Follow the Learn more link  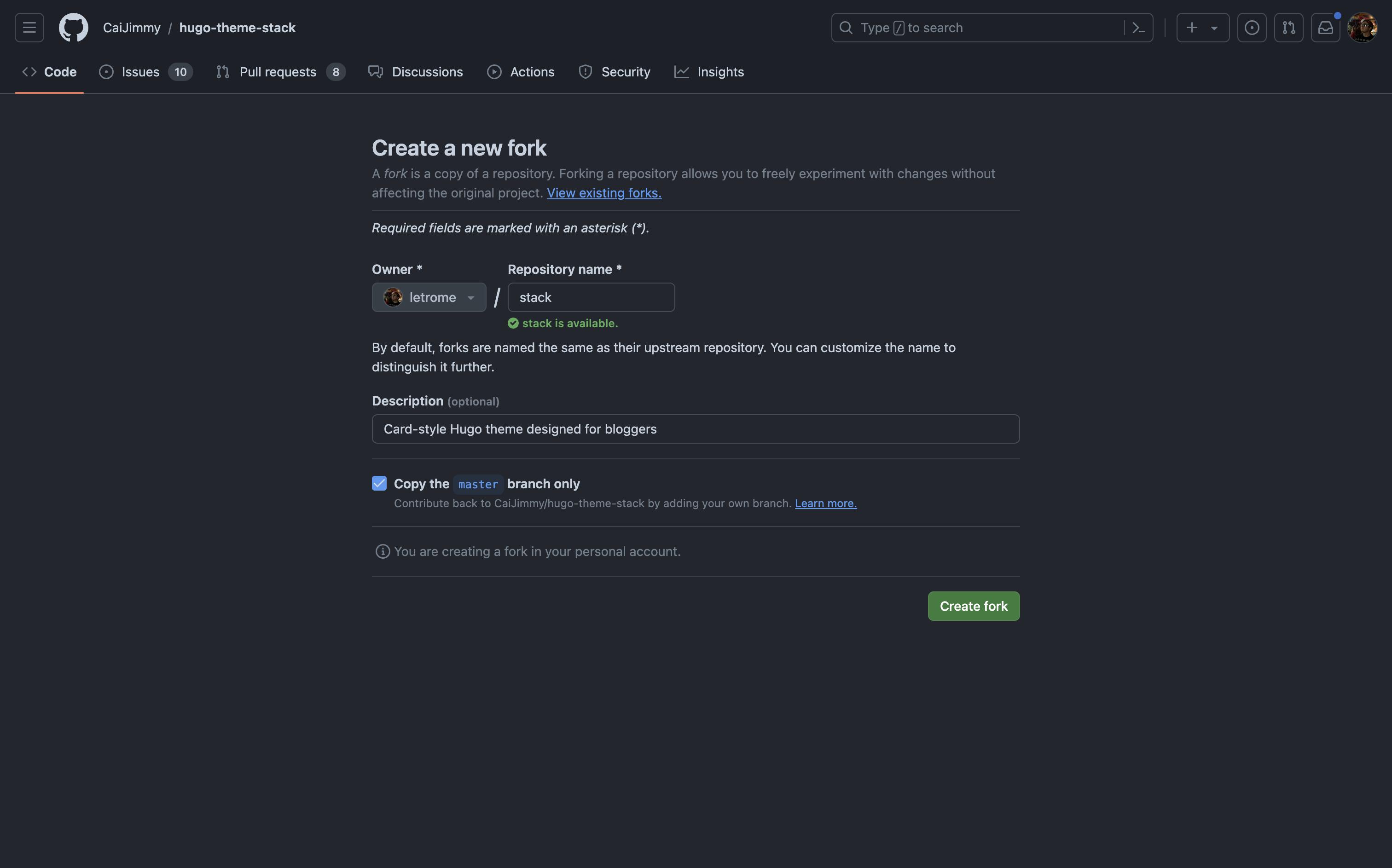pyautogui.click(x=825, y=503)
